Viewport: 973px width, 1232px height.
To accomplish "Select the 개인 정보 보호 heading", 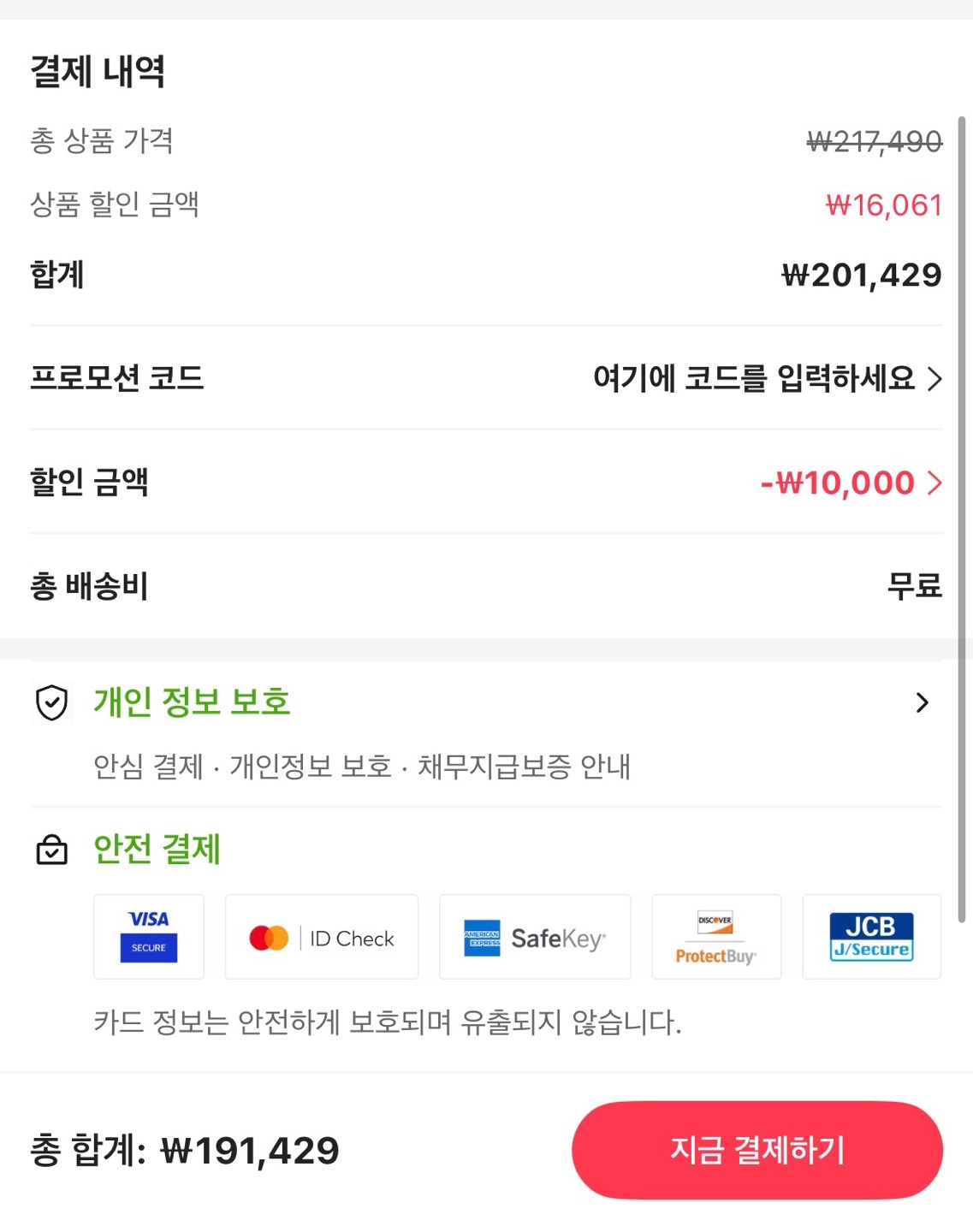I will tap(192, 702).
